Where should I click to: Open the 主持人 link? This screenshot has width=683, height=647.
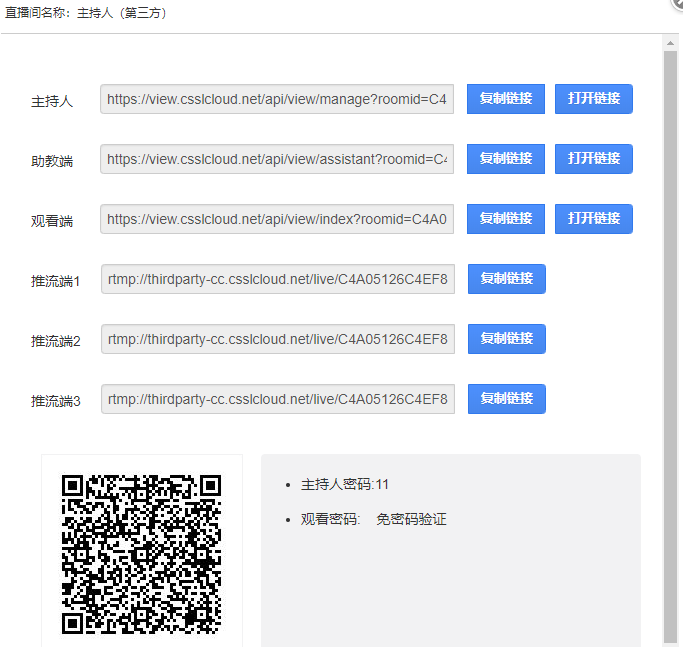pyautogui.click(x=594, y=99)
